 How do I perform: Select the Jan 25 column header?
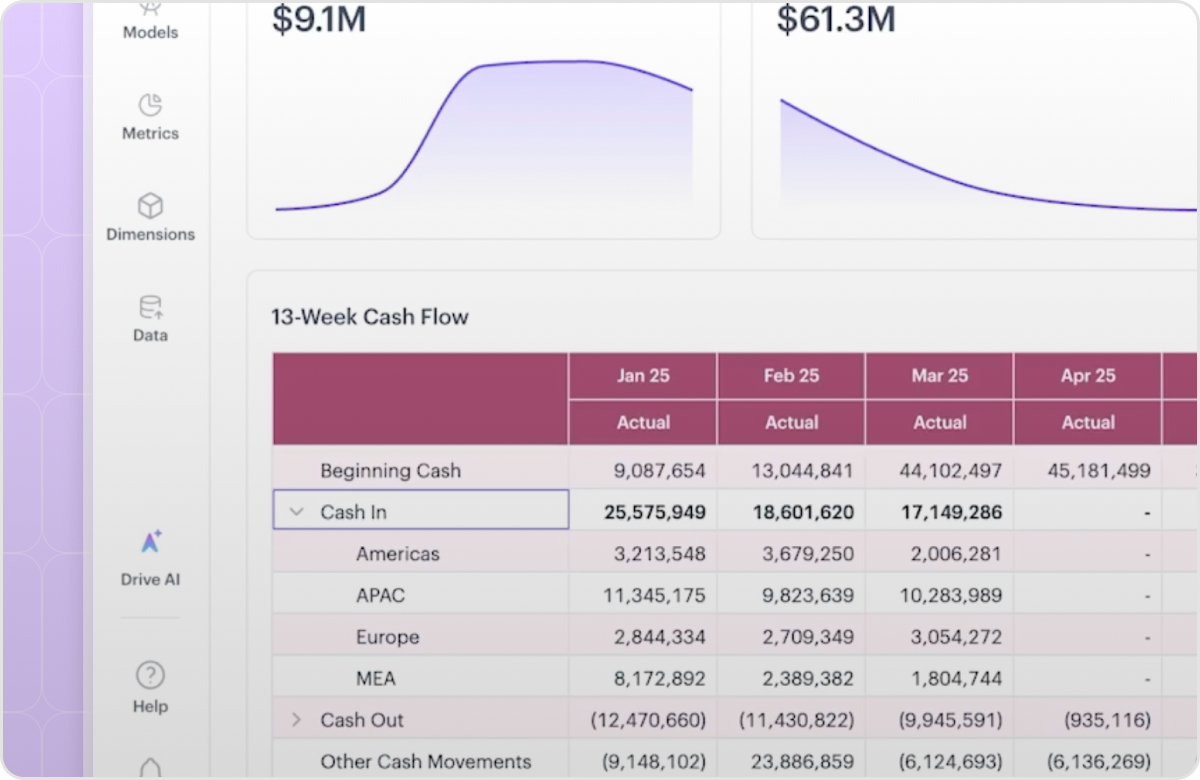tap(643, 376)
